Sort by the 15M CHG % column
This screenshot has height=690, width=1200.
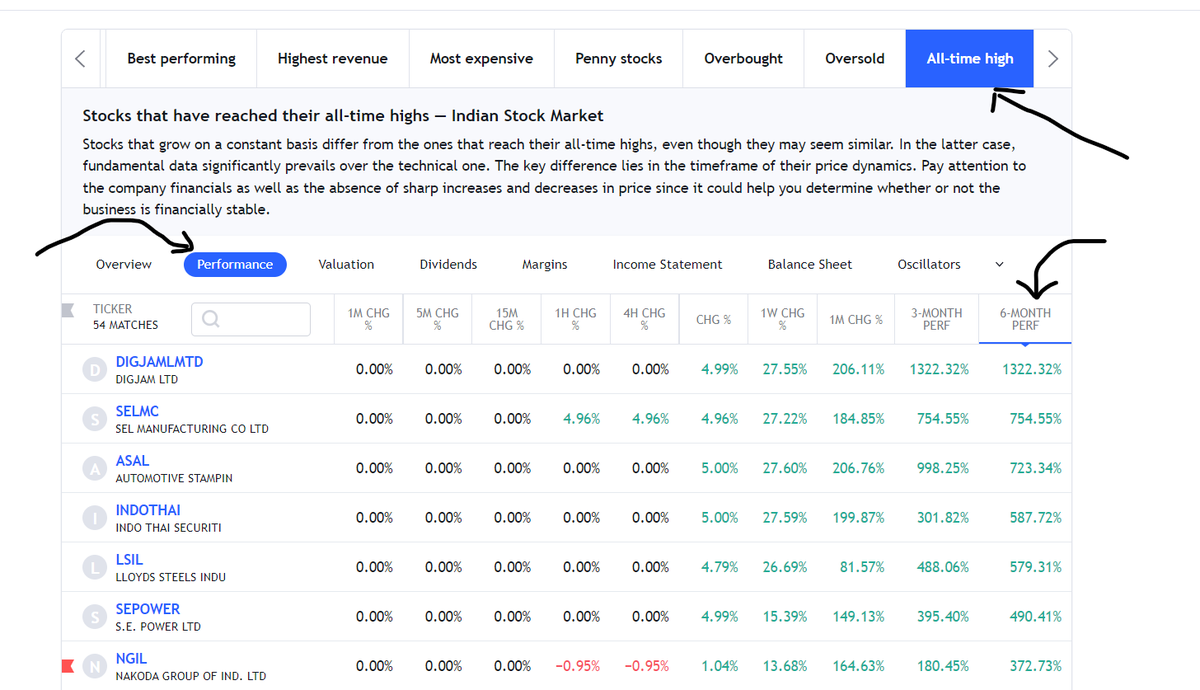[x=506, y=319]
